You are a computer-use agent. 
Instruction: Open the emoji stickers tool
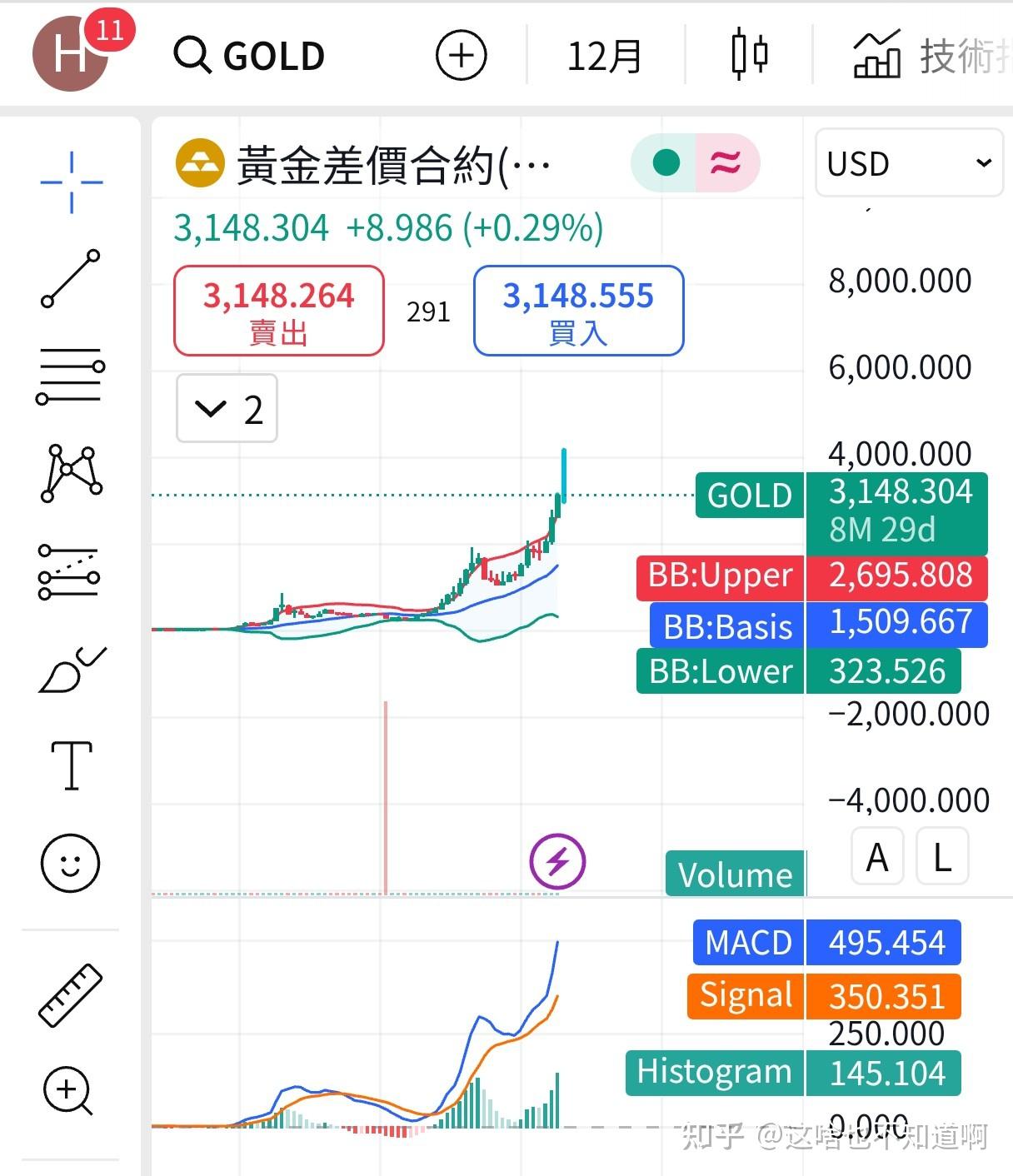point(71,864)
